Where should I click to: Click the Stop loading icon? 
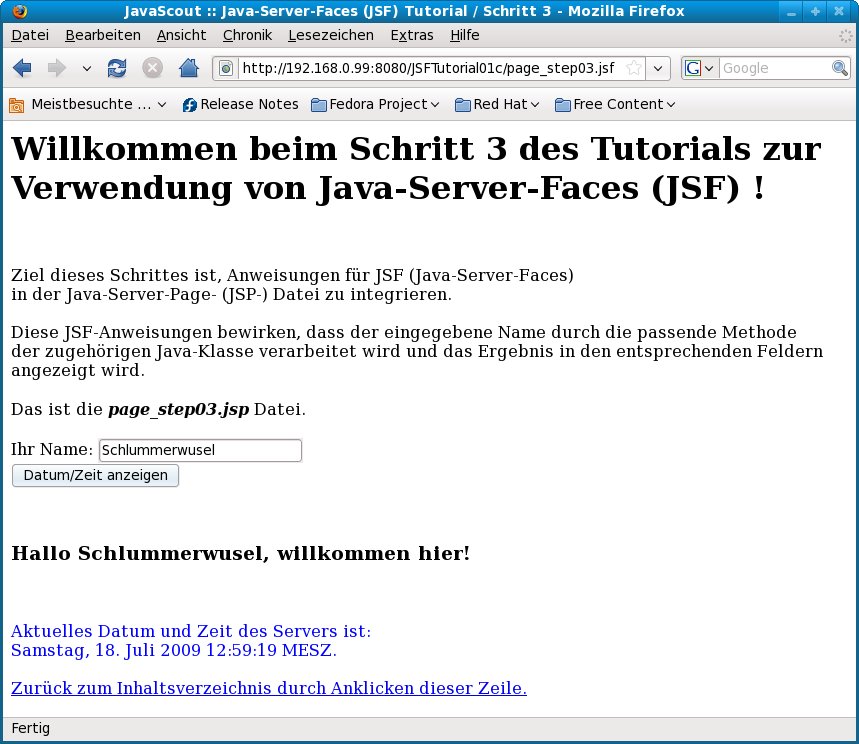[x=152, y=68]
